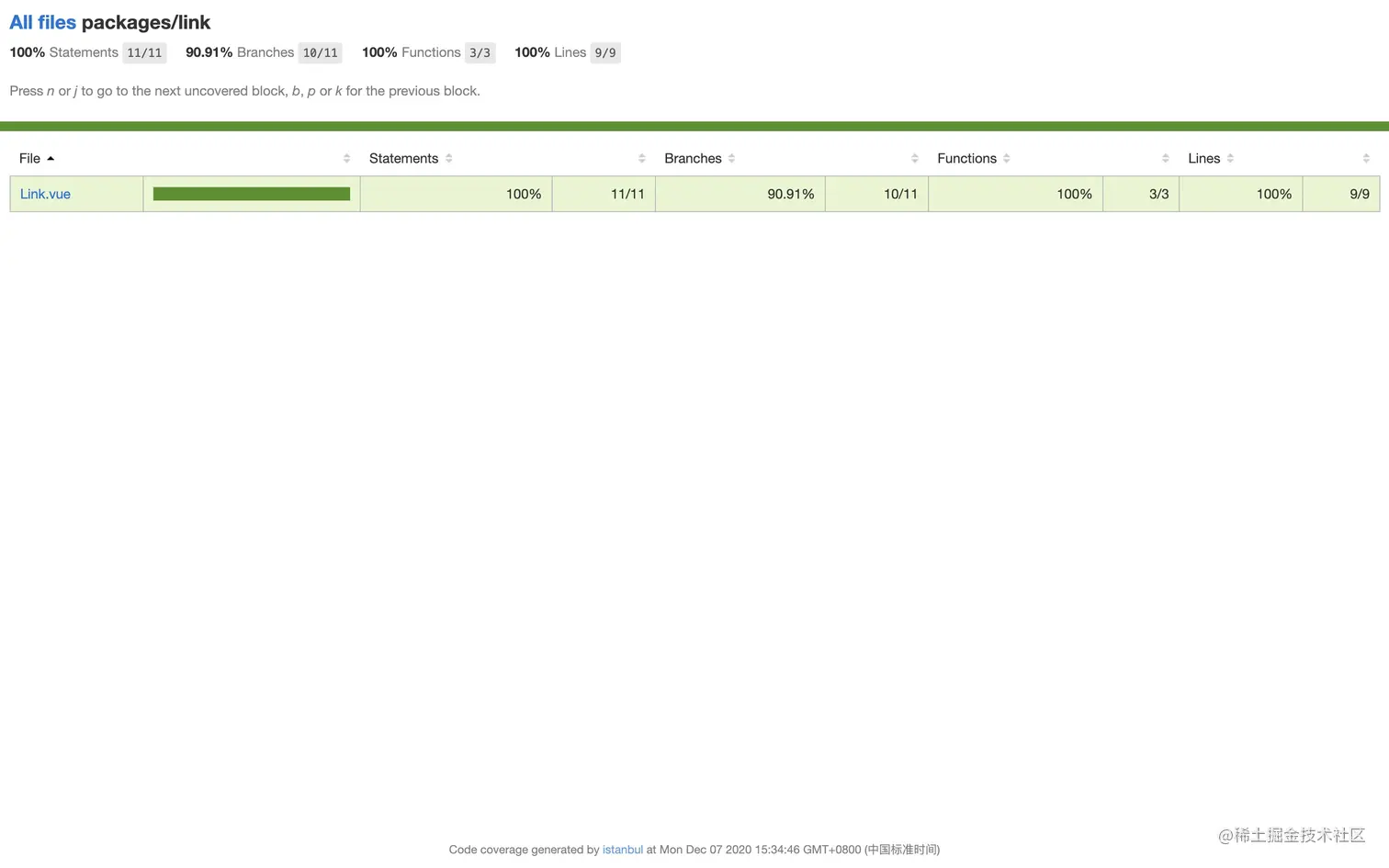Click the keyboard shortcut hint text

pyautogui.click(x=245, y=91)
